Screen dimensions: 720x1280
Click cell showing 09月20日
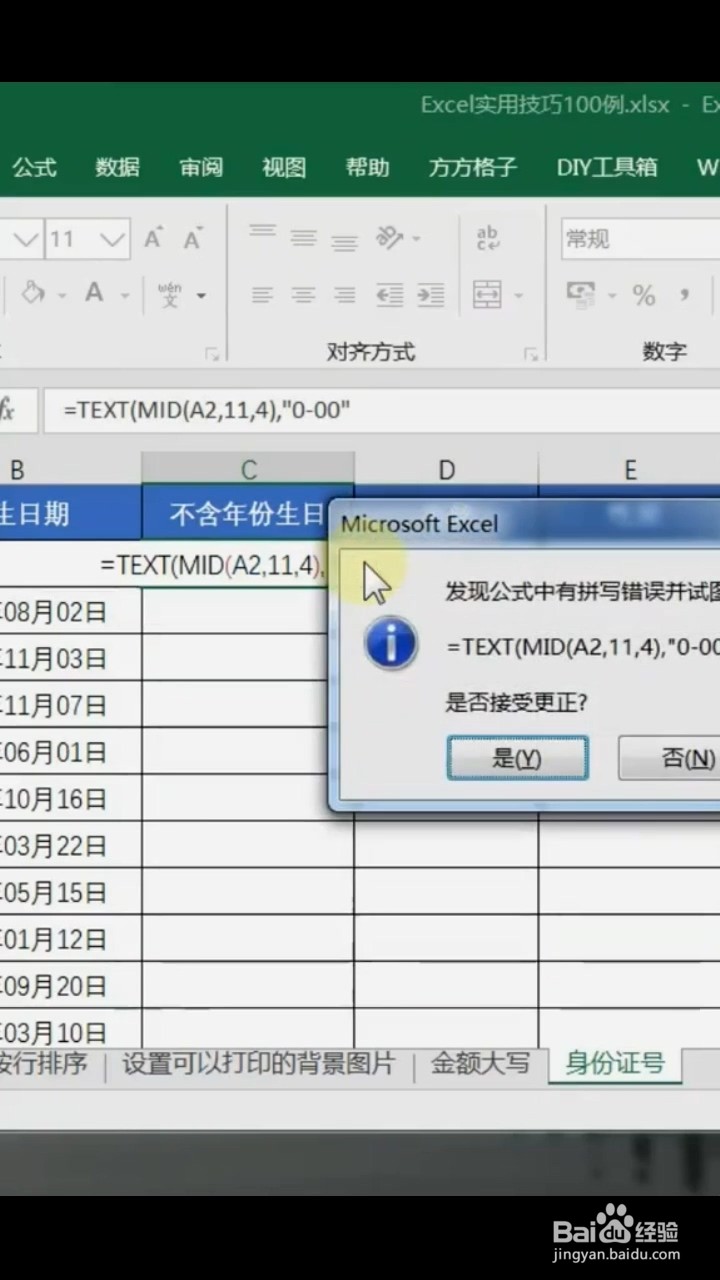[x=70, y=987]
